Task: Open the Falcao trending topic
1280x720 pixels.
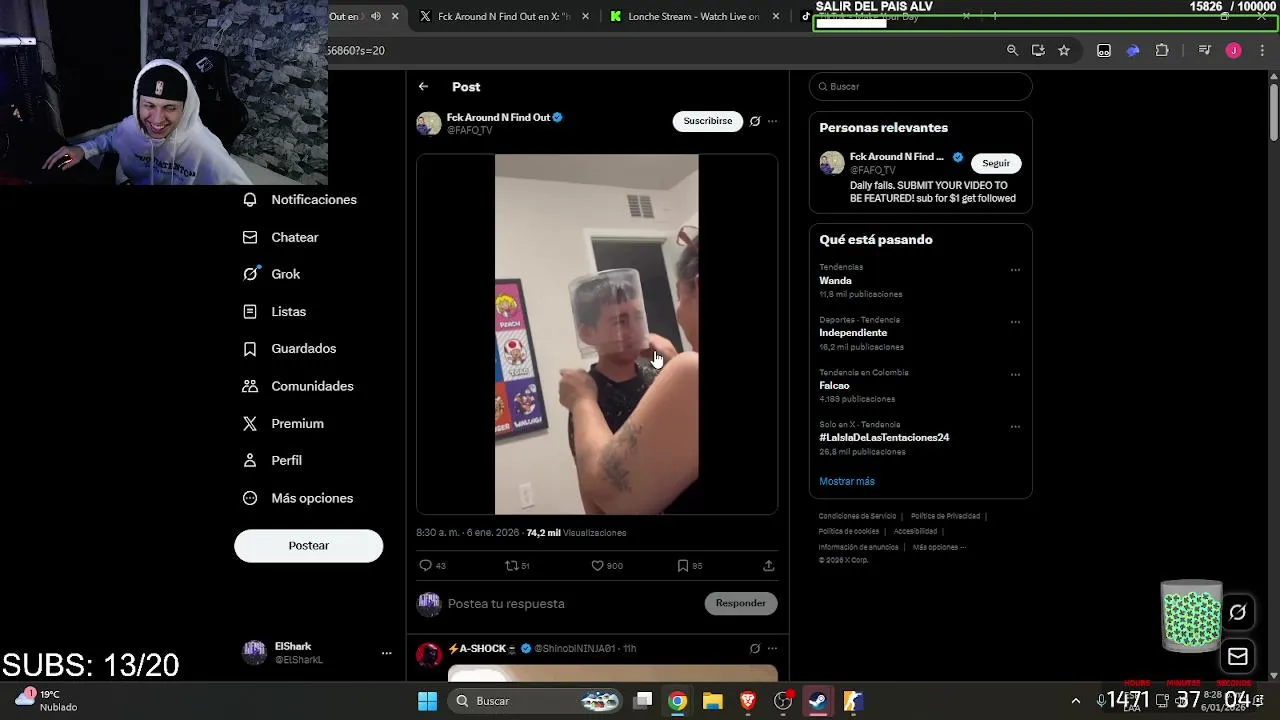Action: [x=834, y=386]
